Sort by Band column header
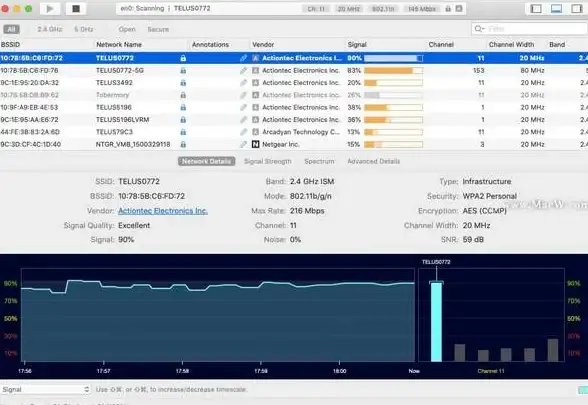588x405 pixels. 557,45
